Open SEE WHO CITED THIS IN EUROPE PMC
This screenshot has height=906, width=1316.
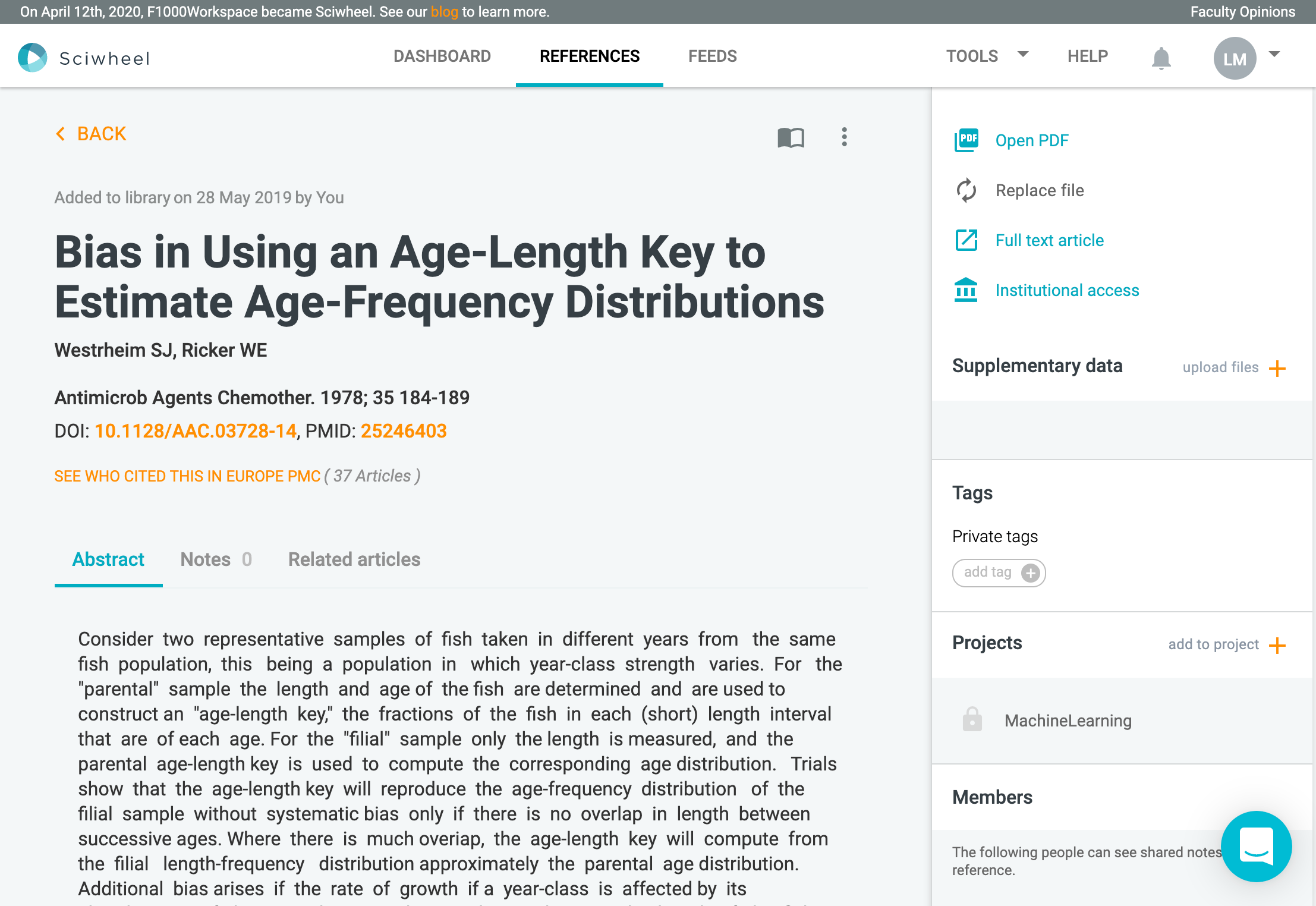coord(187,476)
